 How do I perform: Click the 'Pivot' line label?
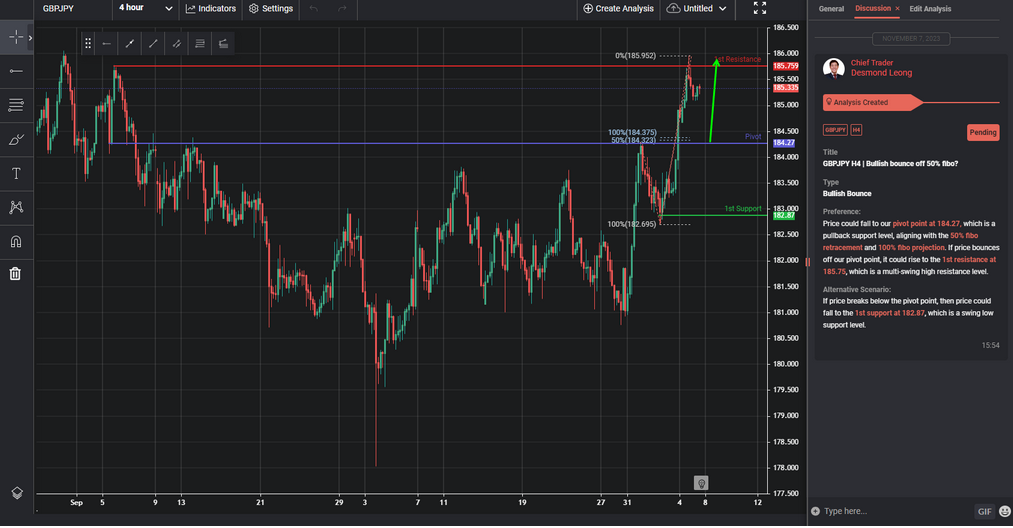tap(753, 136)
